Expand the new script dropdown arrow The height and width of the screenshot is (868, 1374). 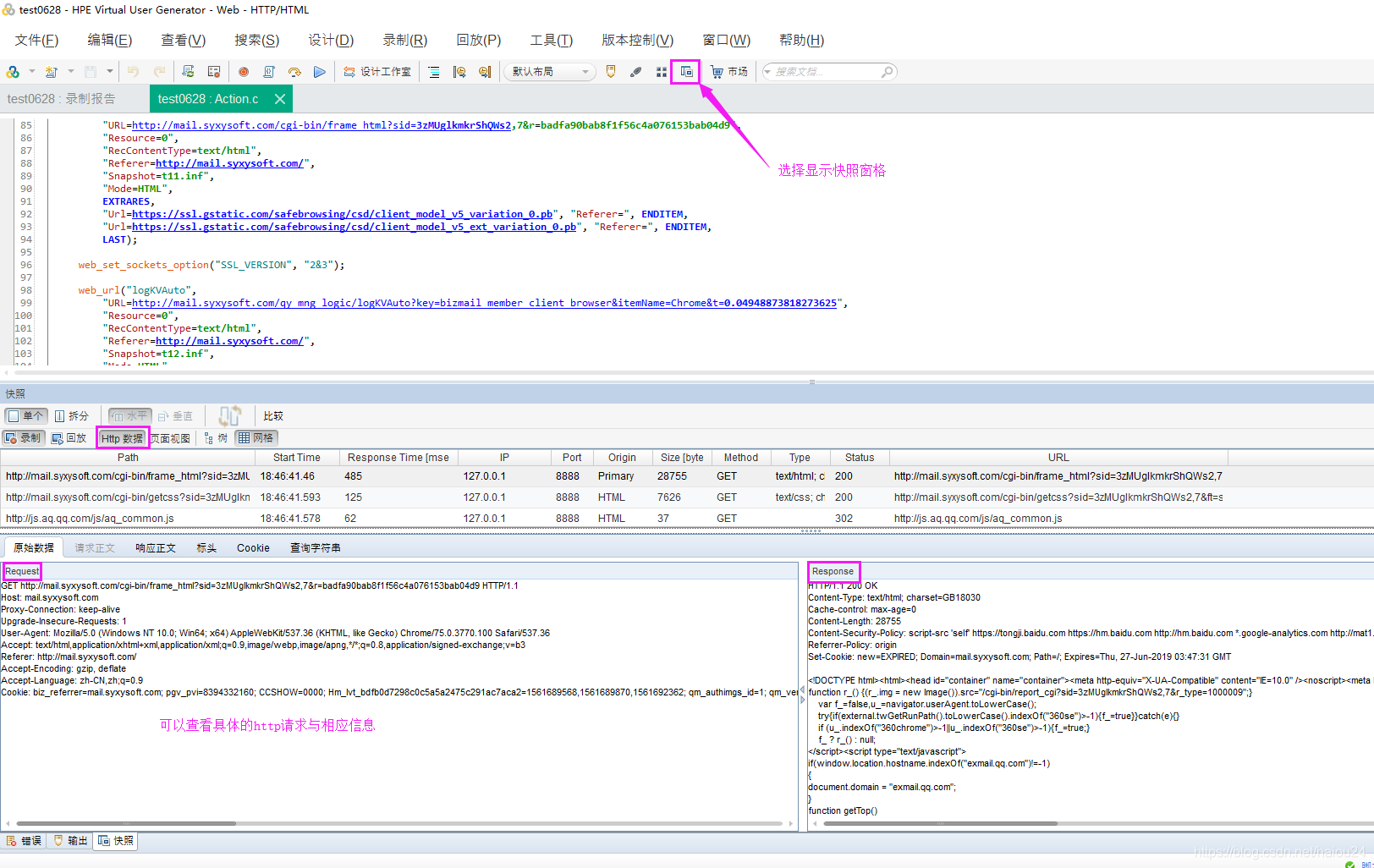[71, 72]
